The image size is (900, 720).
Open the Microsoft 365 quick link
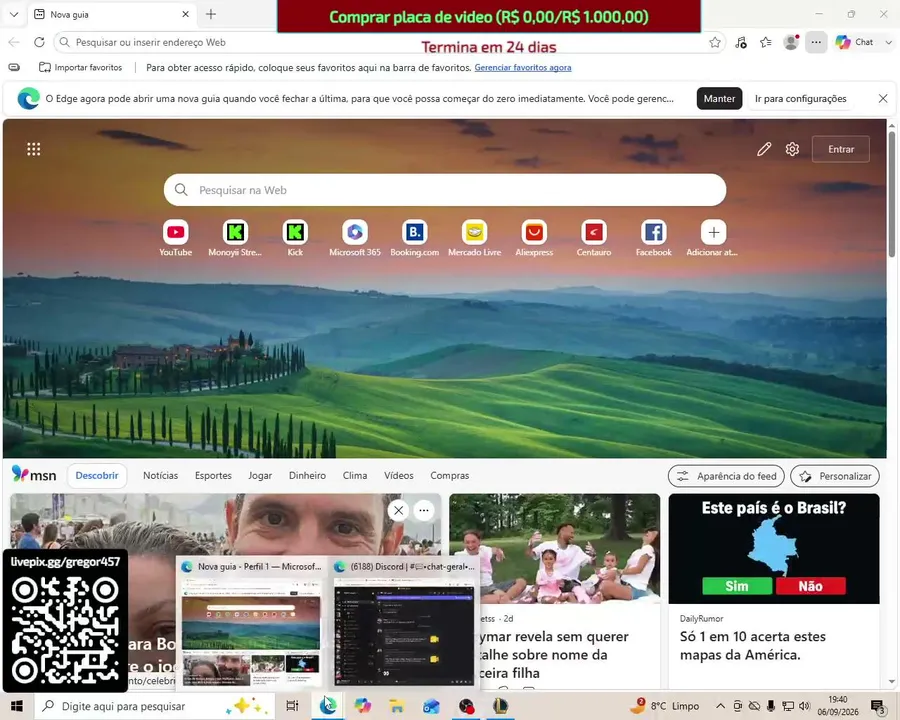point(355,238)
